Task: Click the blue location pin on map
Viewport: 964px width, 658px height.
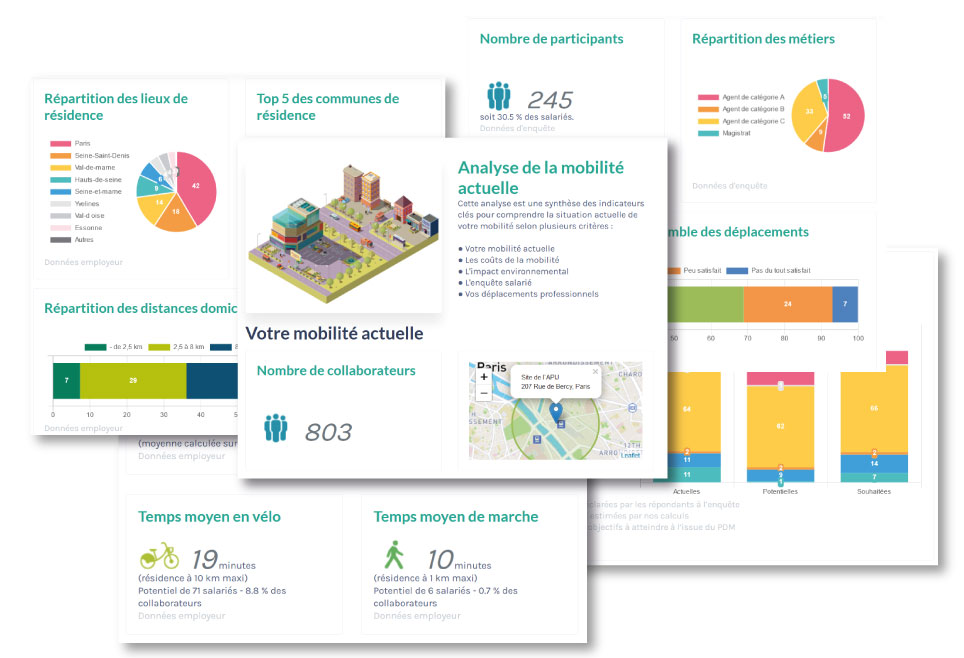Action: 557,411
